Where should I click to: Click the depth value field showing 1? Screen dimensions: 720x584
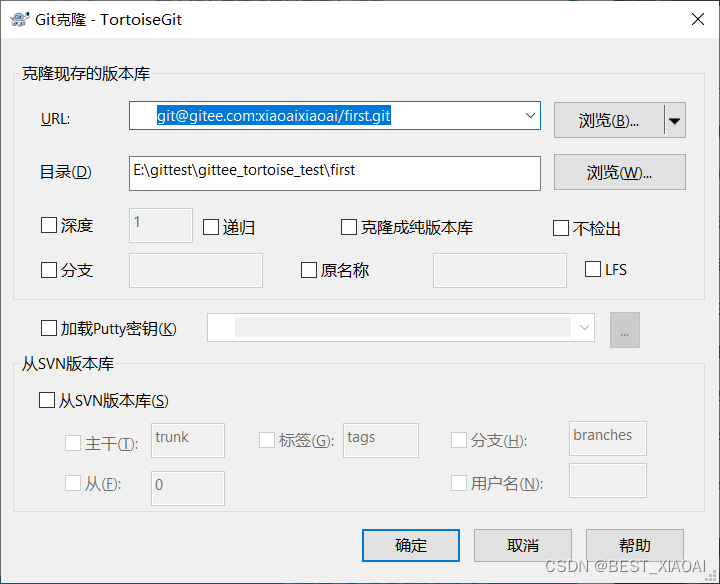tap(161, 225)
